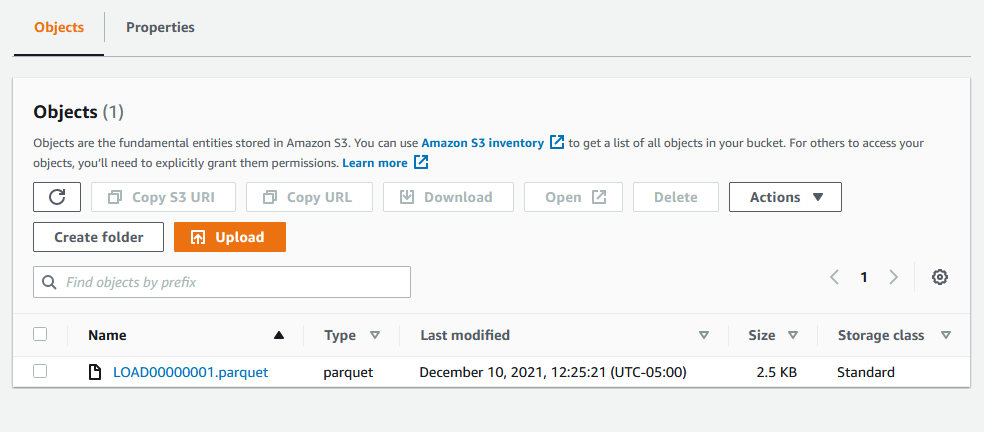This screenshot has width=984, height=432.
Task: Go to previous page arrow
Action: pyautogui.click(x=835, y=278)
